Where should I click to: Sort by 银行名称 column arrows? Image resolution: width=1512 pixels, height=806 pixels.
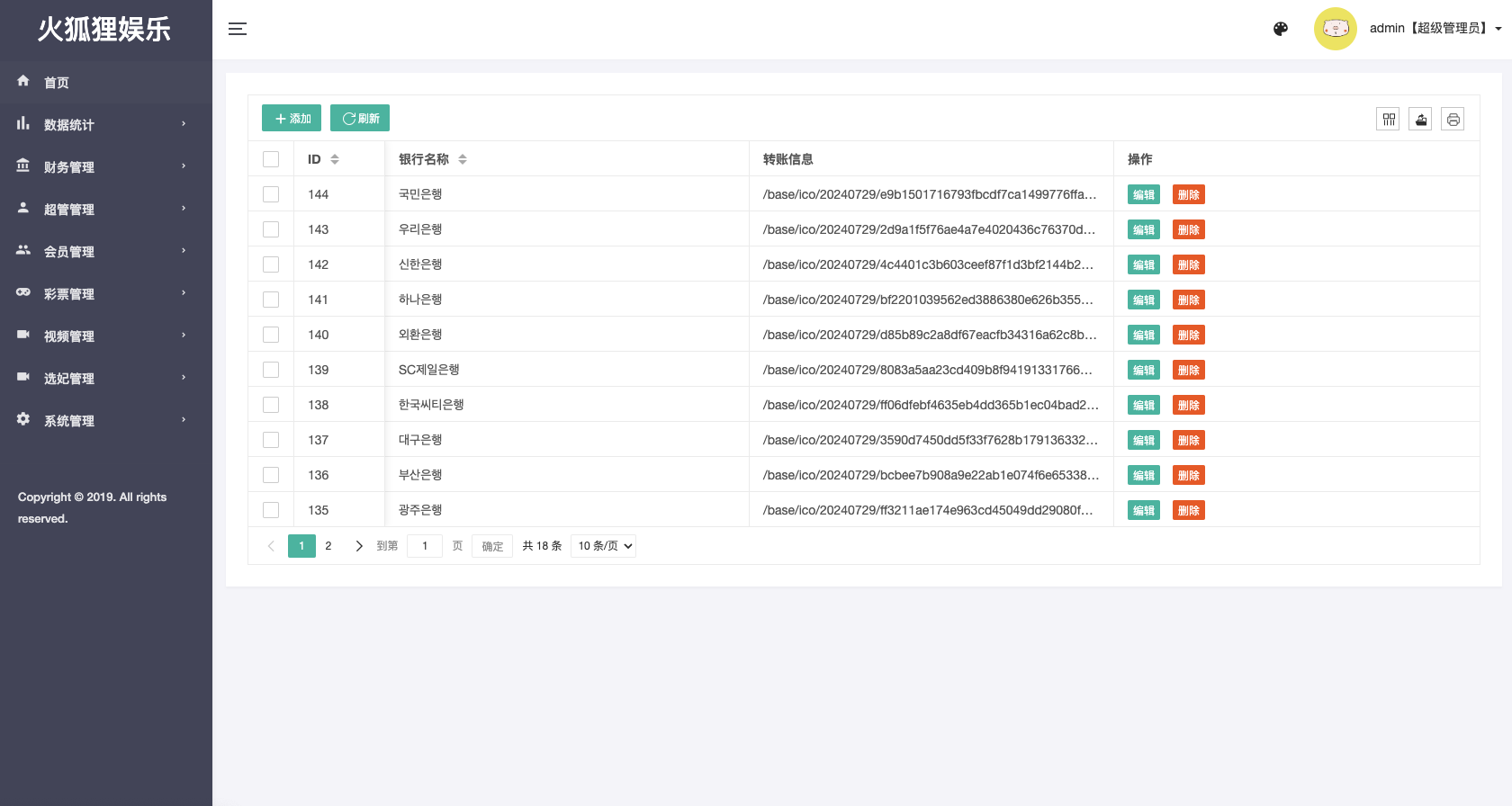click(463, 159)
